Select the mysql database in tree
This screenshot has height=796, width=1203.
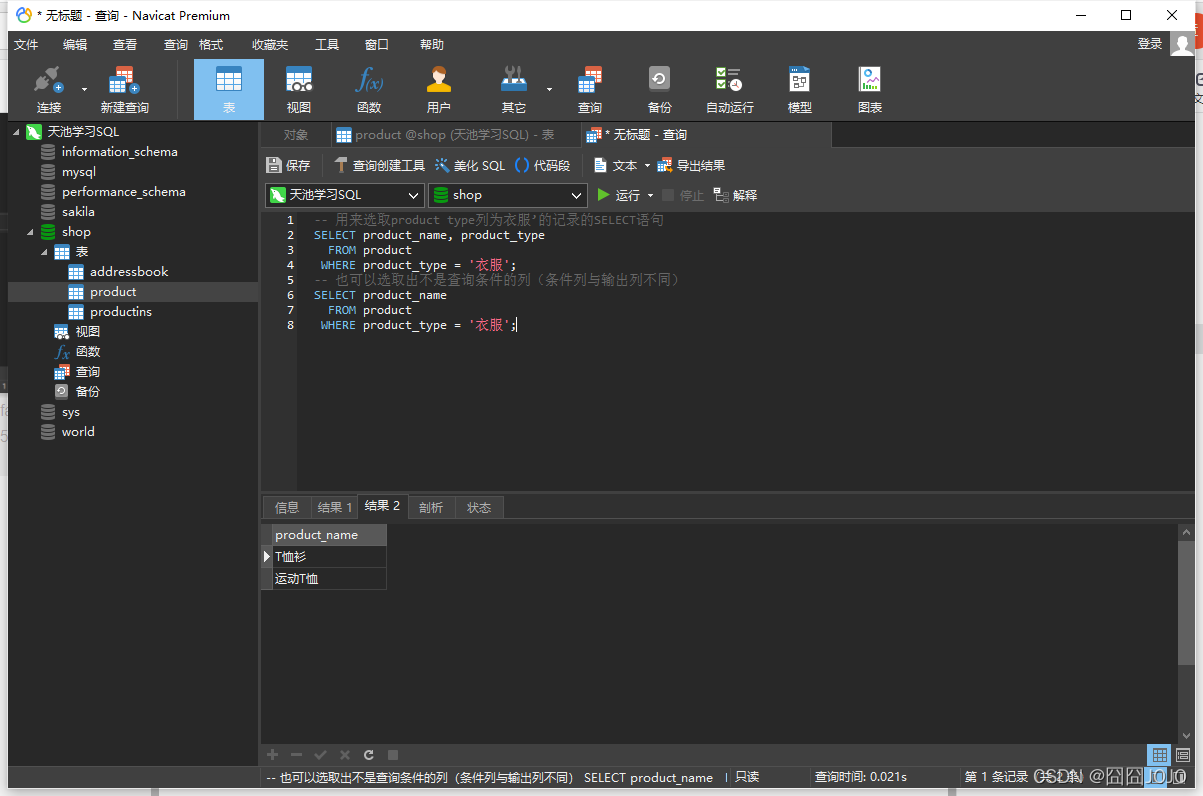tap(79, 172)
